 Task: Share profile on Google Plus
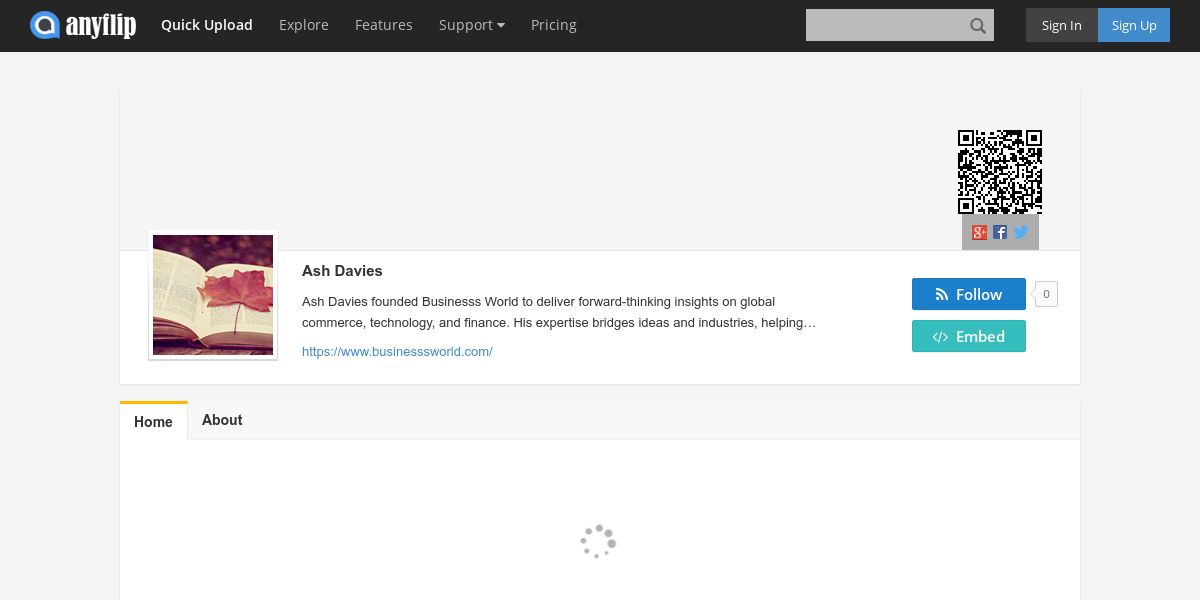pos(979,232)
